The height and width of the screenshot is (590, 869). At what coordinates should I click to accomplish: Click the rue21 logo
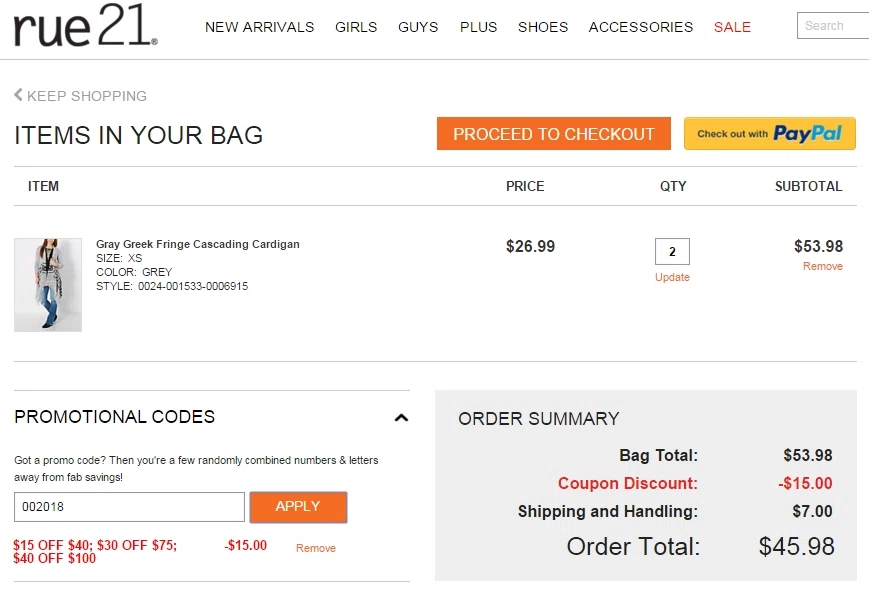85,25
